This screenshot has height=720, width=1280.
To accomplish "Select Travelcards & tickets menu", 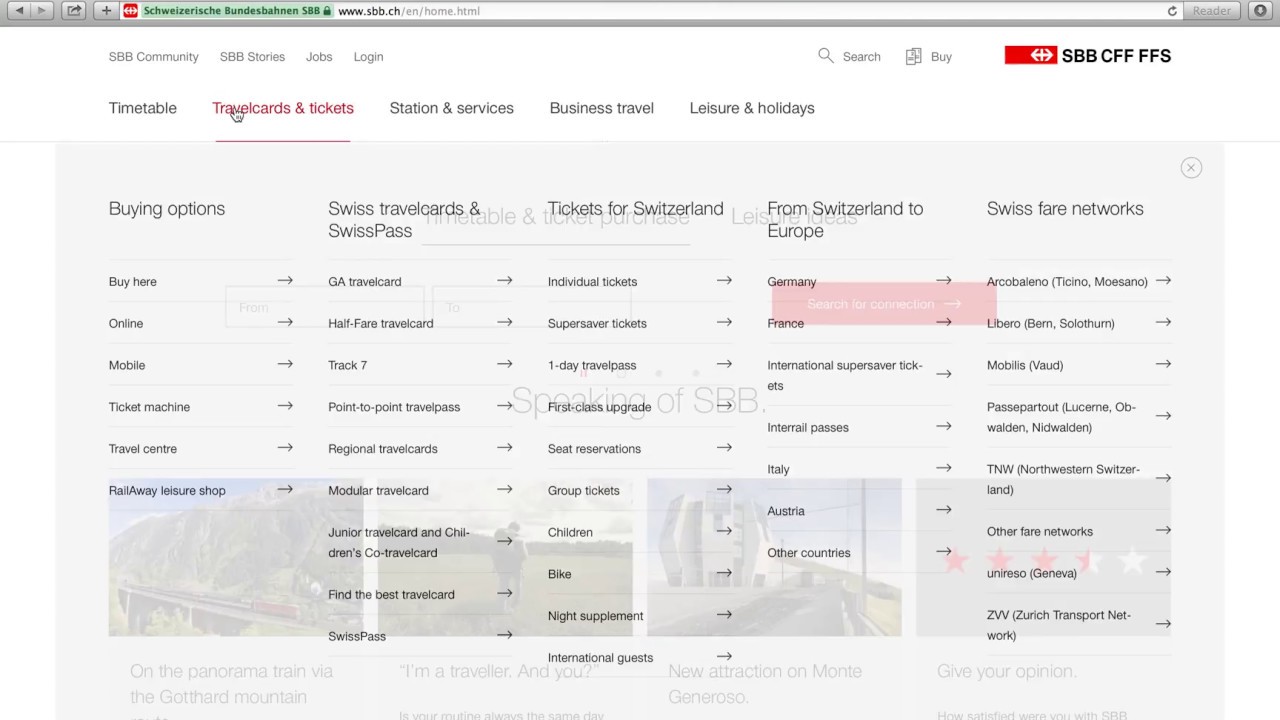I will [x=283, y=108].
